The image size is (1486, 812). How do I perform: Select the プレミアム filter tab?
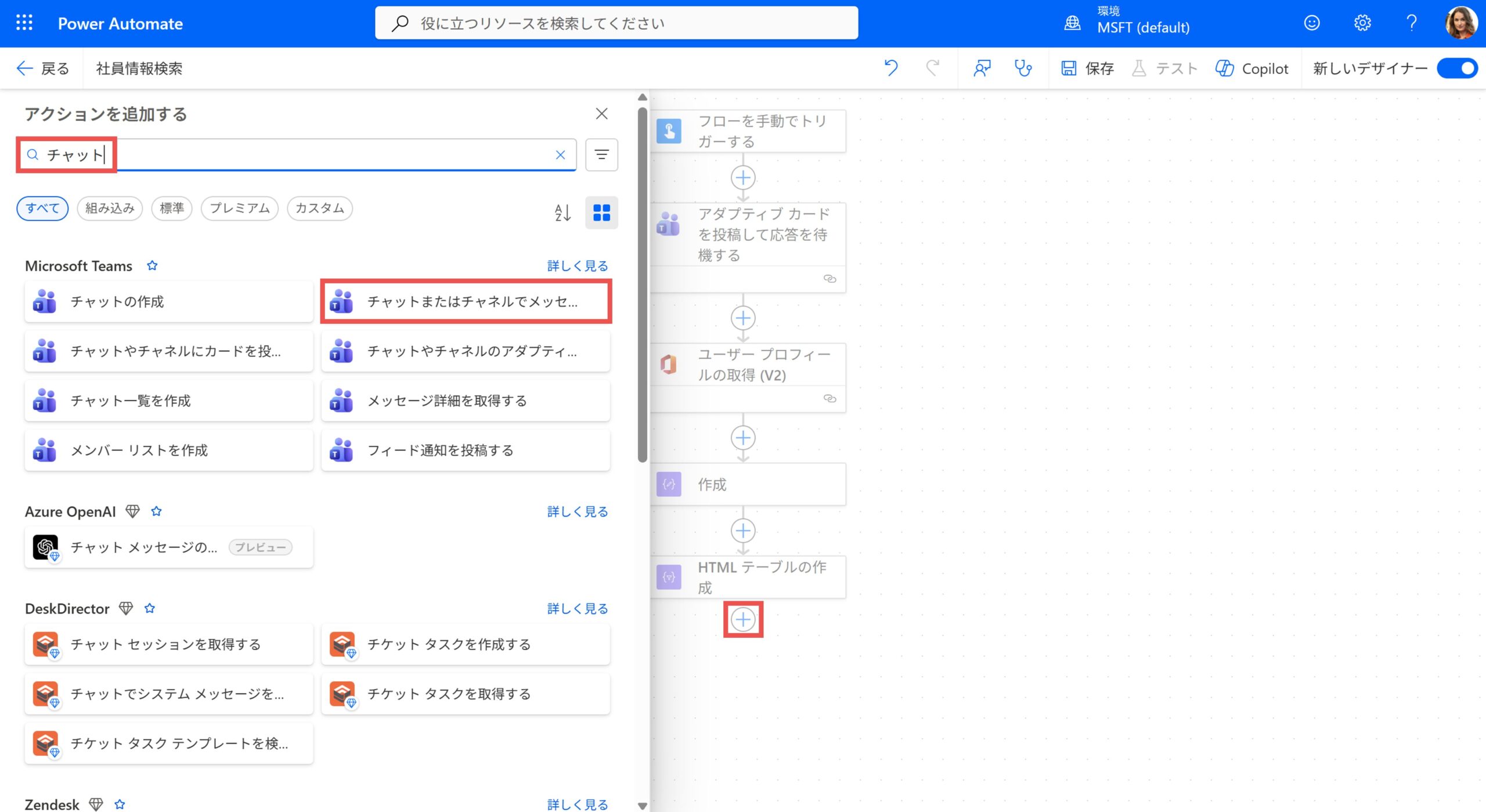239,208
